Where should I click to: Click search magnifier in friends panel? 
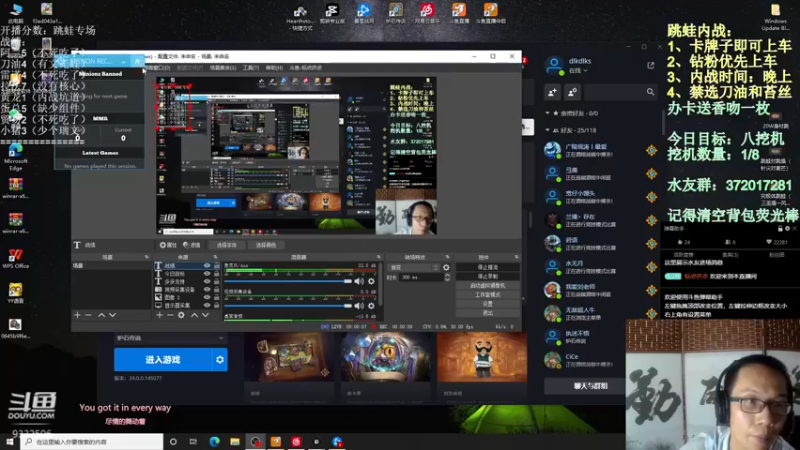click(651, 92)
